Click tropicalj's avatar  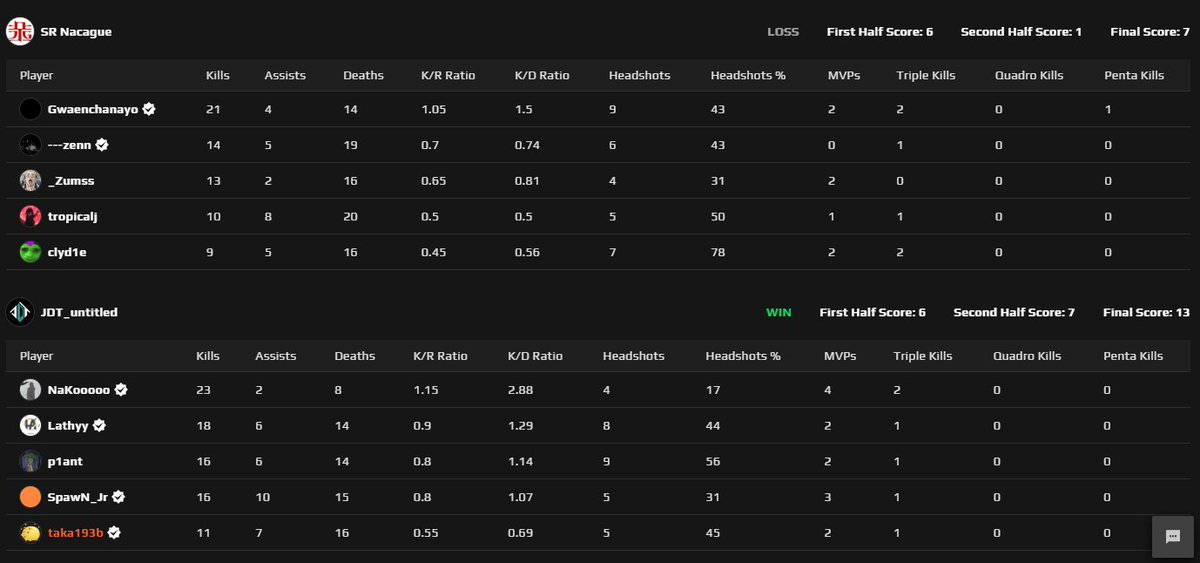tap(30, 216)
